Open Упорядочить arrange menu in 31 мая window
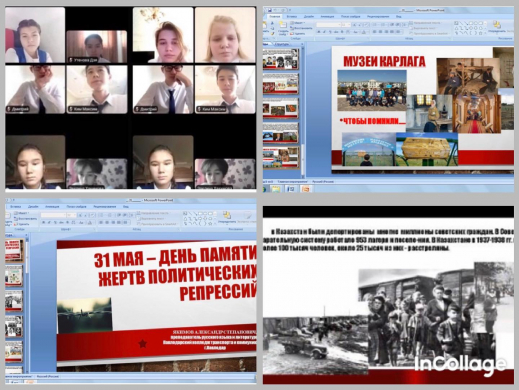This screenshot has height=390, width=519. click(x=227, y=218)
